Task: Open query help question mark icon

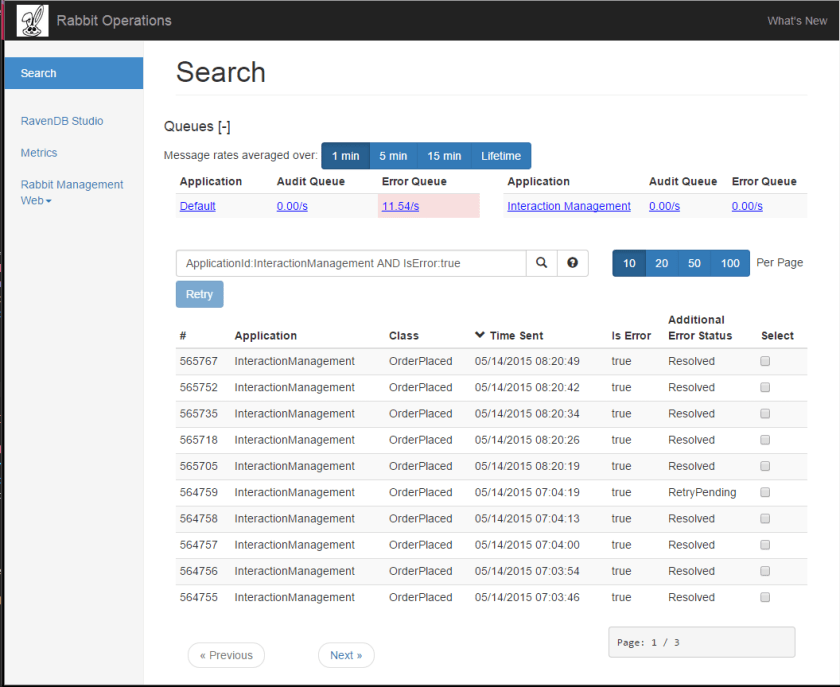Action: point(572,263)
